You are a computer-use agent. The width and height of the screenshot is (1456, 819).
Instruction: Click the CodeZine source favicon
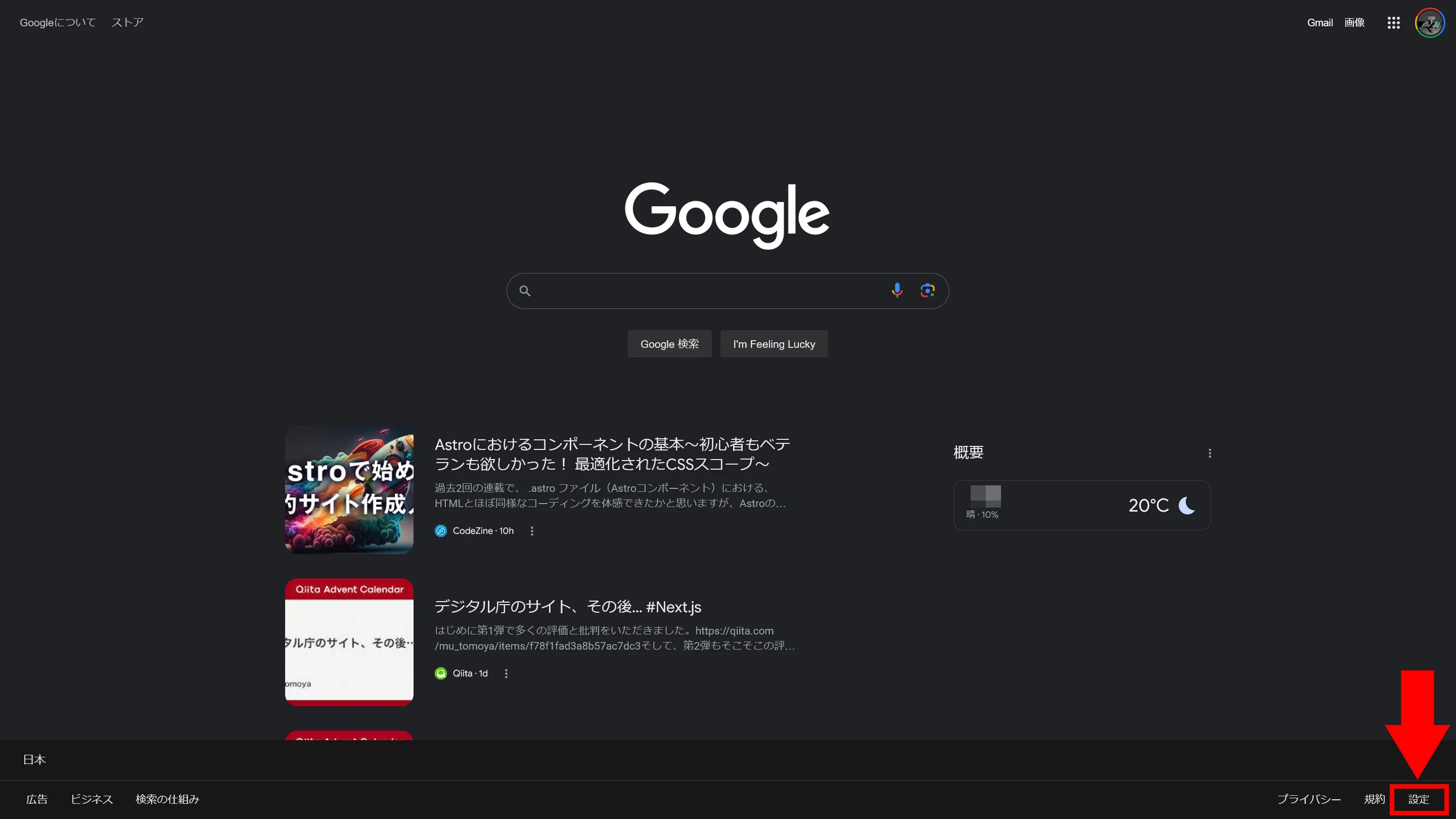441,531
